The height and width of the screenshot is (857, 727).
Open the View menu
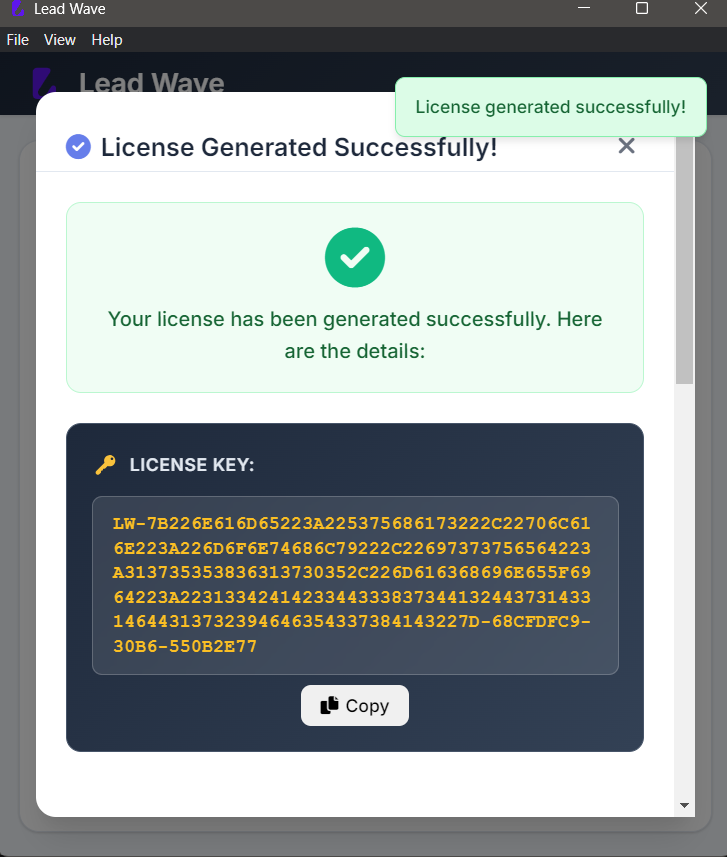tap(60, 40)
